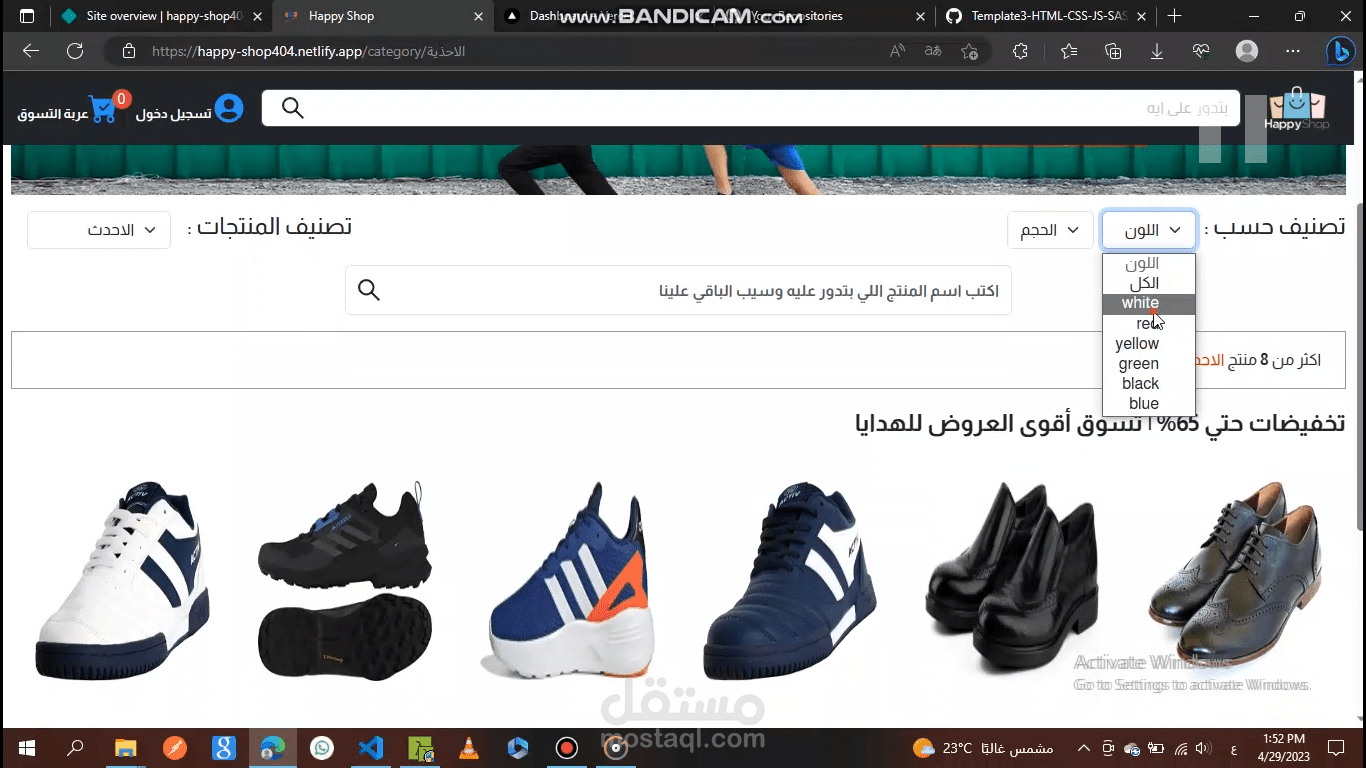Activate the Read aloud icon
Viewport: 1366px width, 768px height.
(897, 51)
